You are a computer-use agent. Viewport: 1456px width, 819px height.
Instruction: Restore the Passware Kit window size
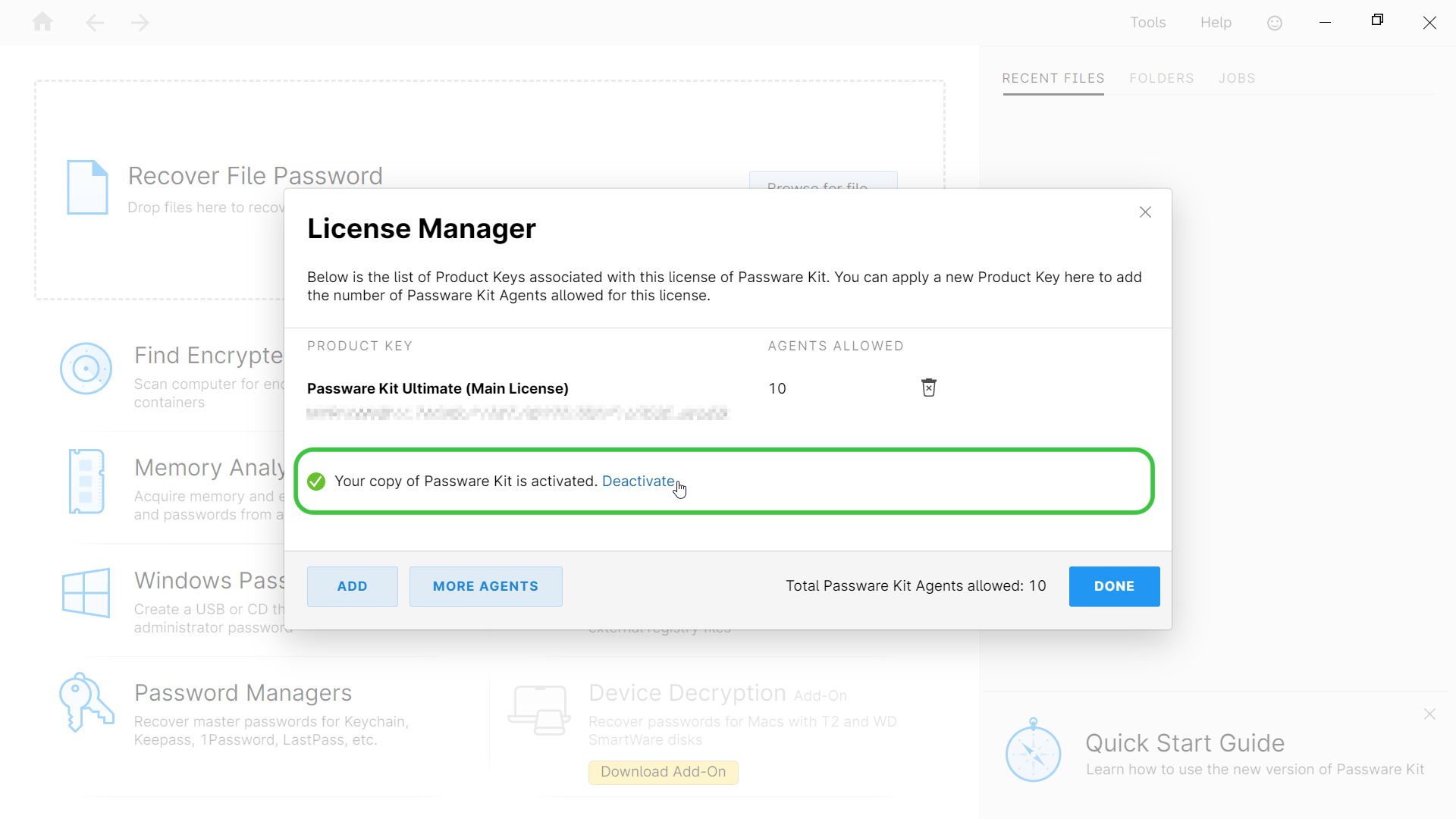tap(1377, 20)
